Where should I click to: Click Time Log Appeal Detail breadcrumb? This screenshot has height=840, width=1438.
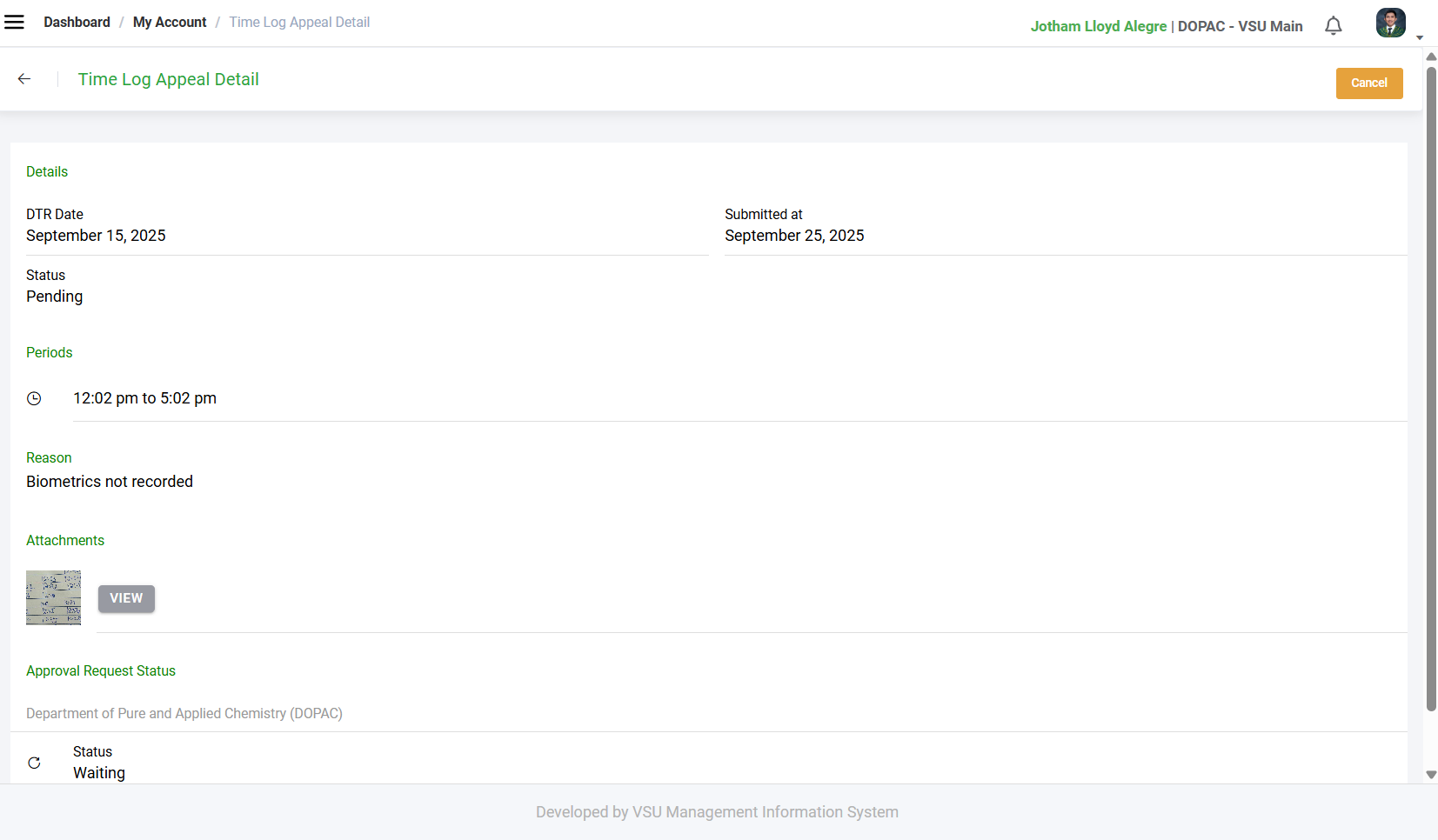coord(299,23)
